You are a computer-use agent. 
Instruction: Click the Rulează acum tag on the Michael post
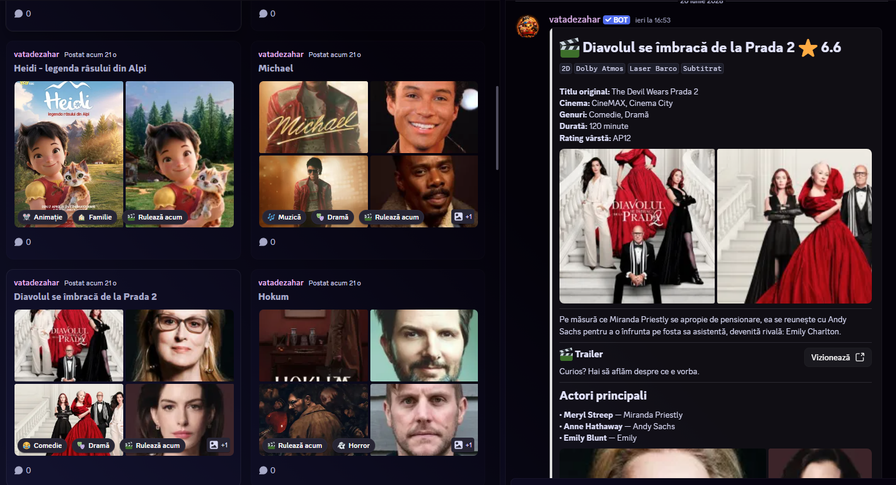(391, 217)
